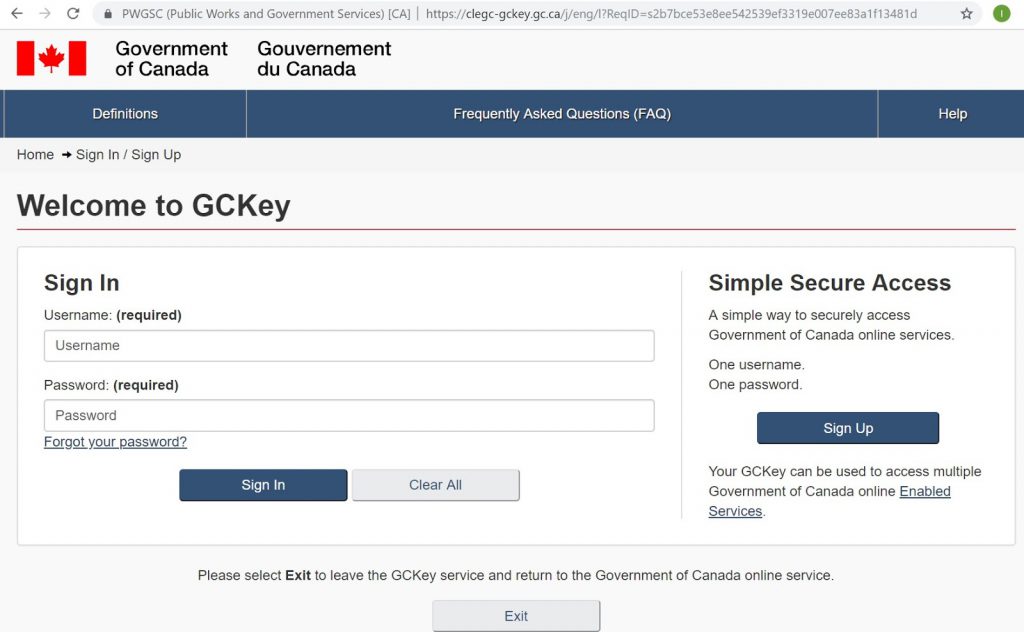1024x632 pixels.
Task: Bookmark this page with the star icon
Action: coord(967,14)
